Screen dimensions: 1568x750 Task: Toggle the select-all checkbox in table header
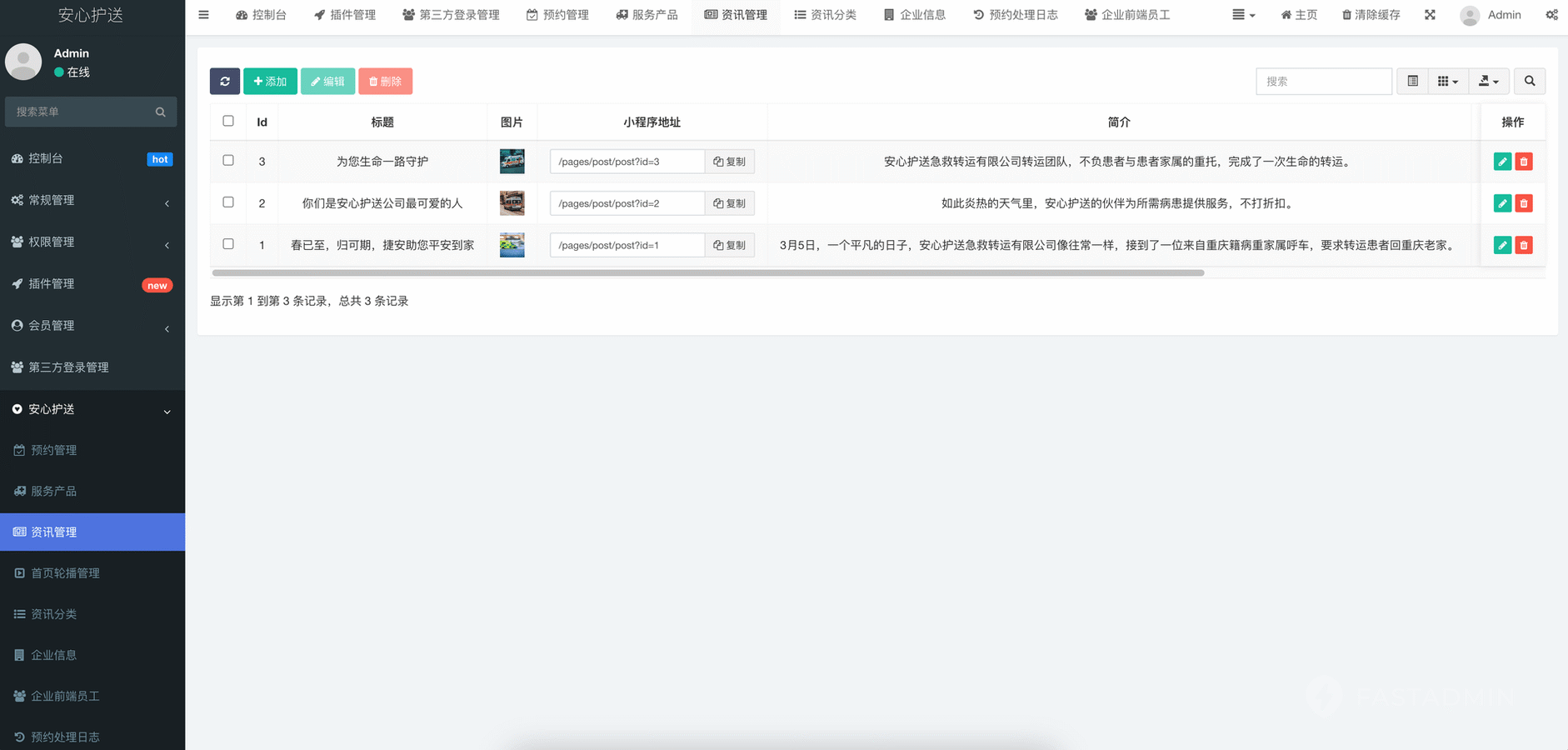pyautogui.click(x=228, y=122)
